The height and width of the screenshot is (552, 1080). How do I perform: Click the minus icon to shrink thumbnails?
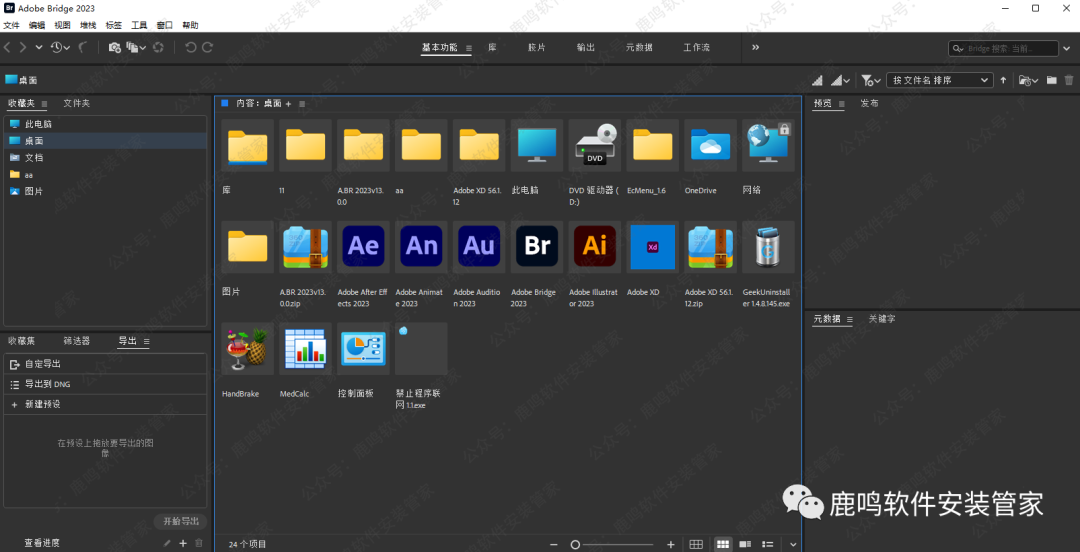pyautogui.click(x=554, y=544)
